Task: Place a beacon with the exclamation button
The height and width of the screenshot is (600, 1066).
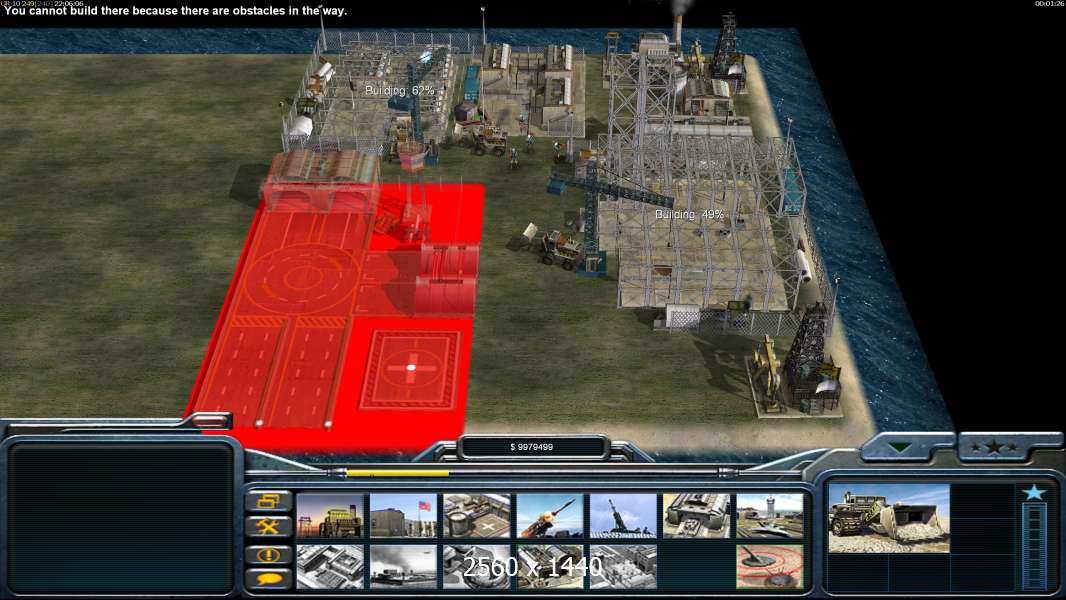Action: tap(269, 554)
